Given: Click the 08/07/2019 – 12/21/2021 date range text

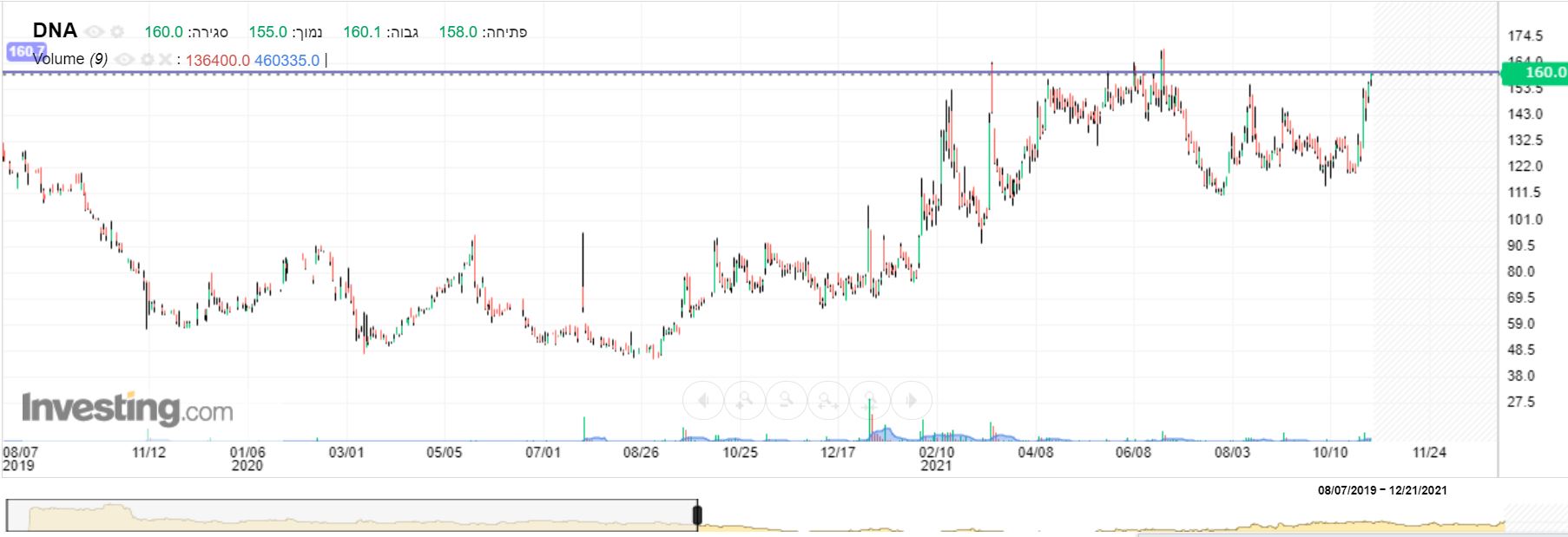Looking at the screenshot, I should click(1382, 490).
